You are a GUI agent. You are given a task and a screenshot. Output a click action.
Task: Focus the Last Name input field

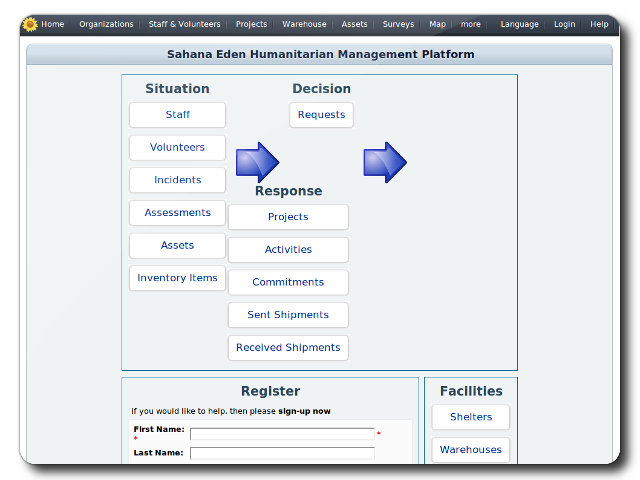[x=282, y=453]
